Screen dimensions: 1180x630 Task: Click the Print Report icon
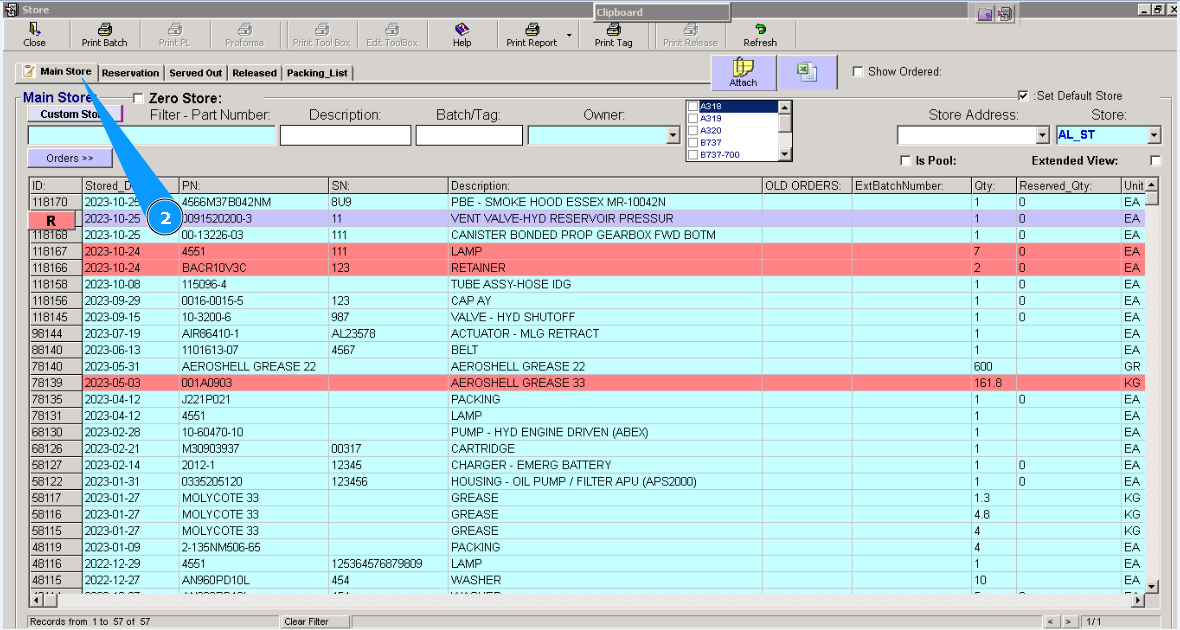pyautogui.click(x=532, y=31)
